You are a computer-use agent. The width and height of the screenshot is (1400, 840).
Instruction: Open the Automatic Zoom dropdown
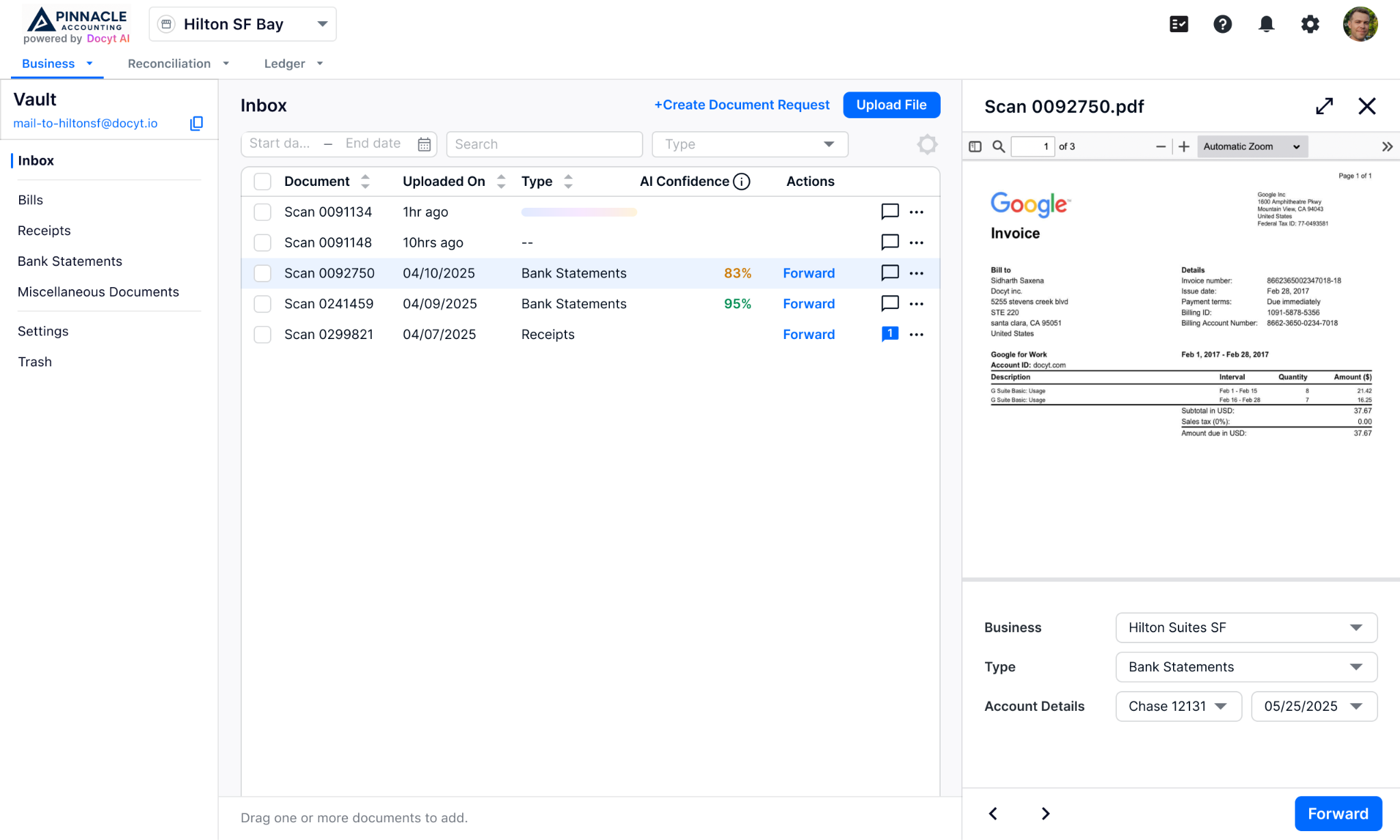click(1252, 146)
